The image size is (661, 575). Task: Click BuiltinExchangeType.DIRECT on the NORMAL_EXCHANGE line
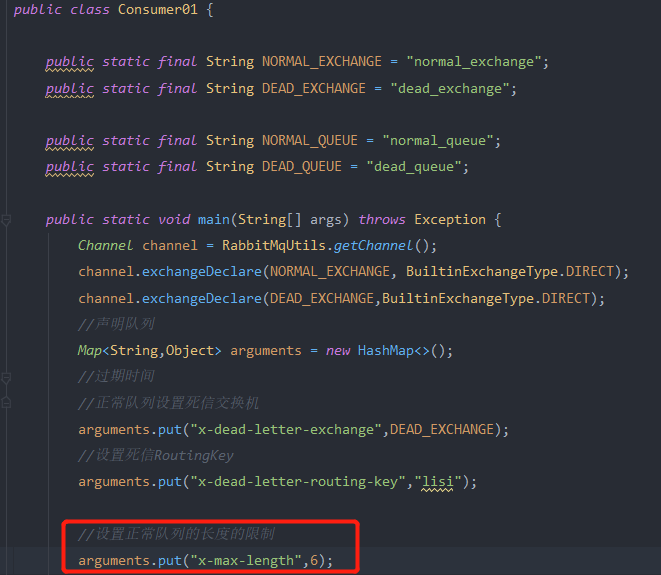[x=510, y=271]
